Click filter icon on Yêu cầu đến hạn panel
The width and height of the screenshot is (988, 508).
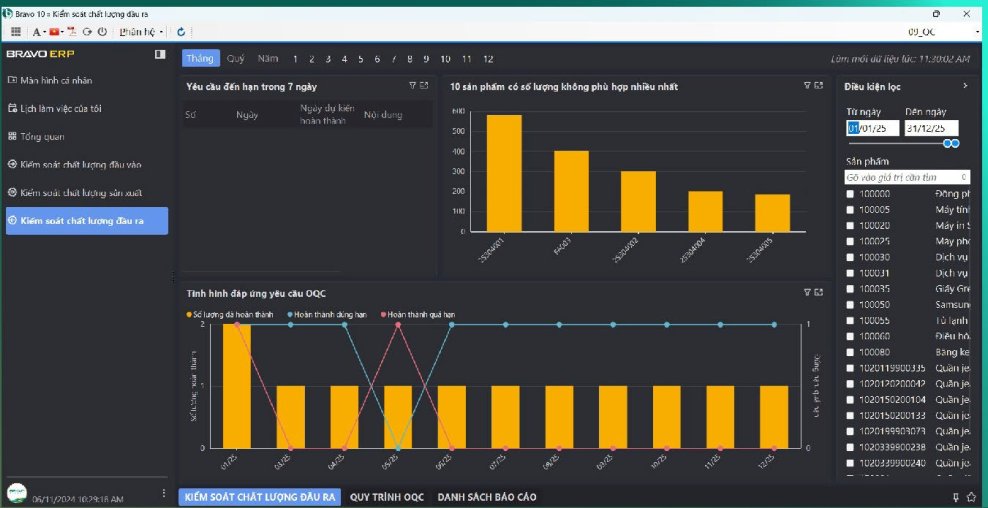(412, 86)
